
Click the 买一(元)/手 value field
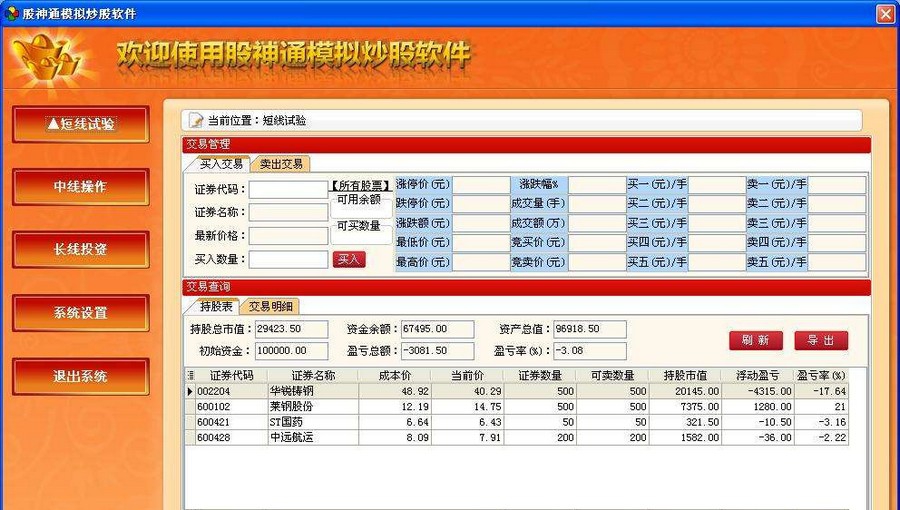tap(717, 185)
